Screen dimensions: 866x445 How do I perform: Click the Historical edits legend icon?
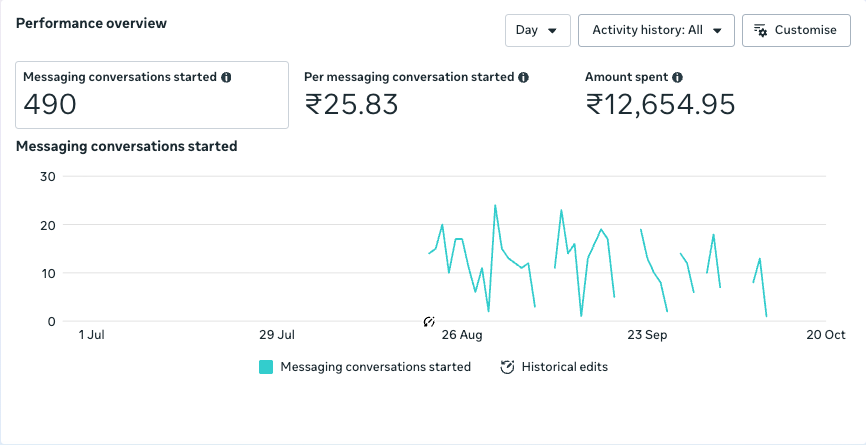507,367
